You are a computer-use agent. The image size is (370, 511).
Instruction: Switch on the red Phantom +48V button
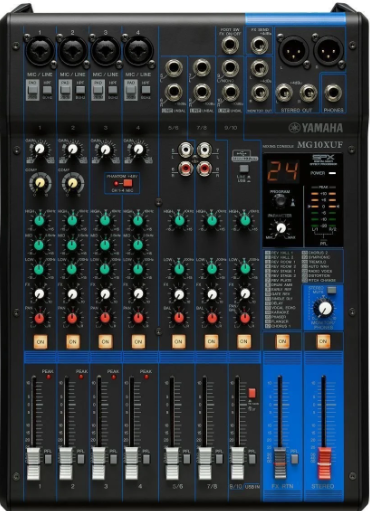[128, 183]
